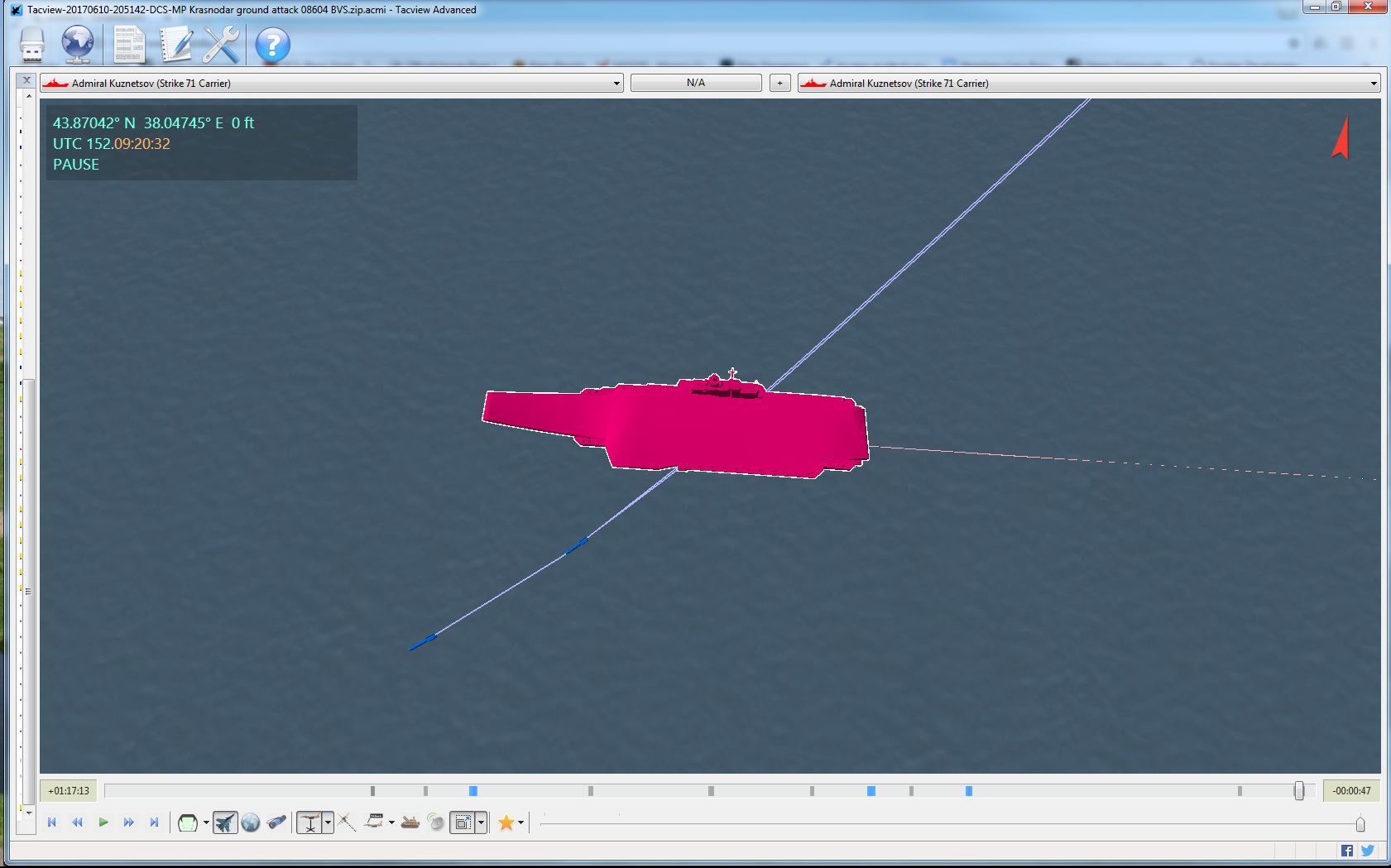Select the free camera telescope icon
Image resolution: width=1391 pixels, height=868 pixels.
click(276, 822)
